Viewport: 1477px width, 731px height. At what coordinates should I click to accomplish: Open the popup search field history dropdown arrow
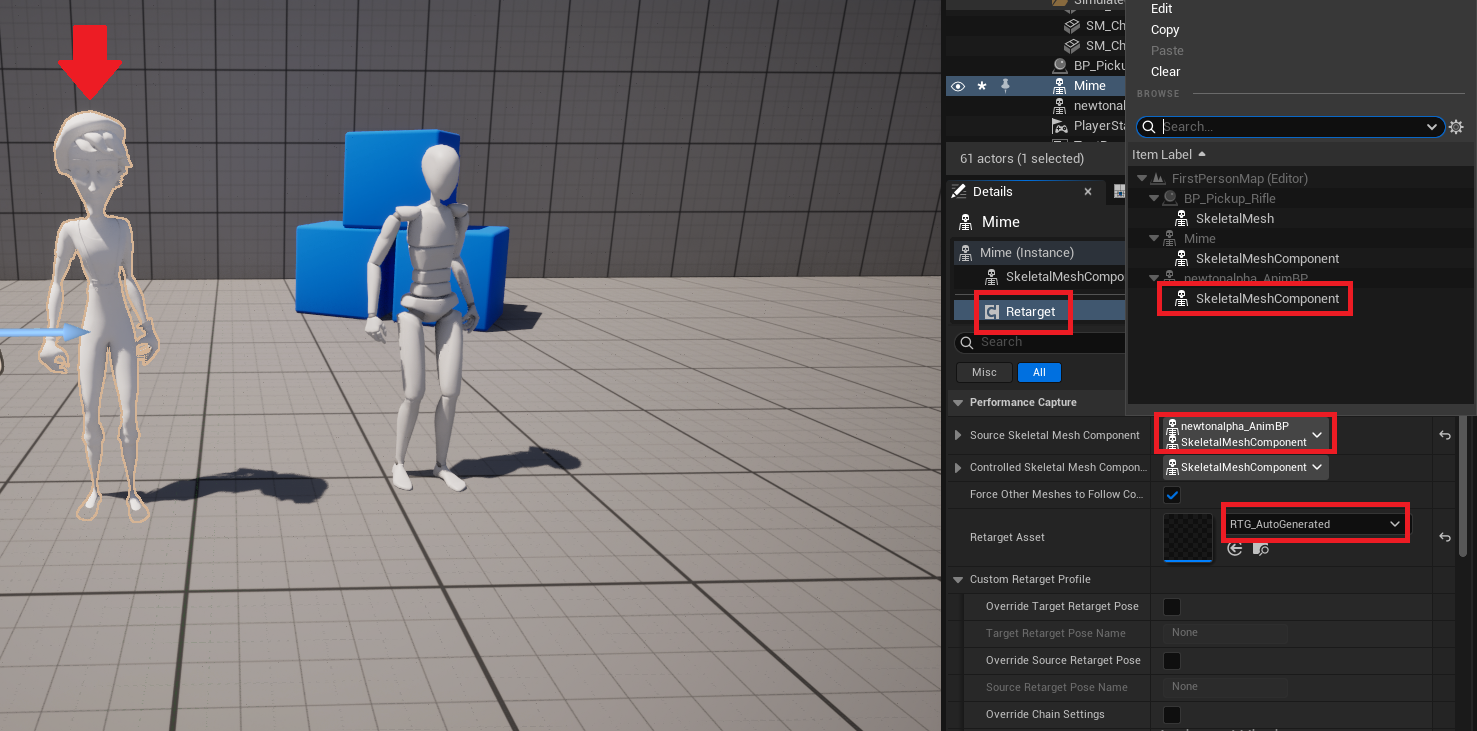(1432, 127)
